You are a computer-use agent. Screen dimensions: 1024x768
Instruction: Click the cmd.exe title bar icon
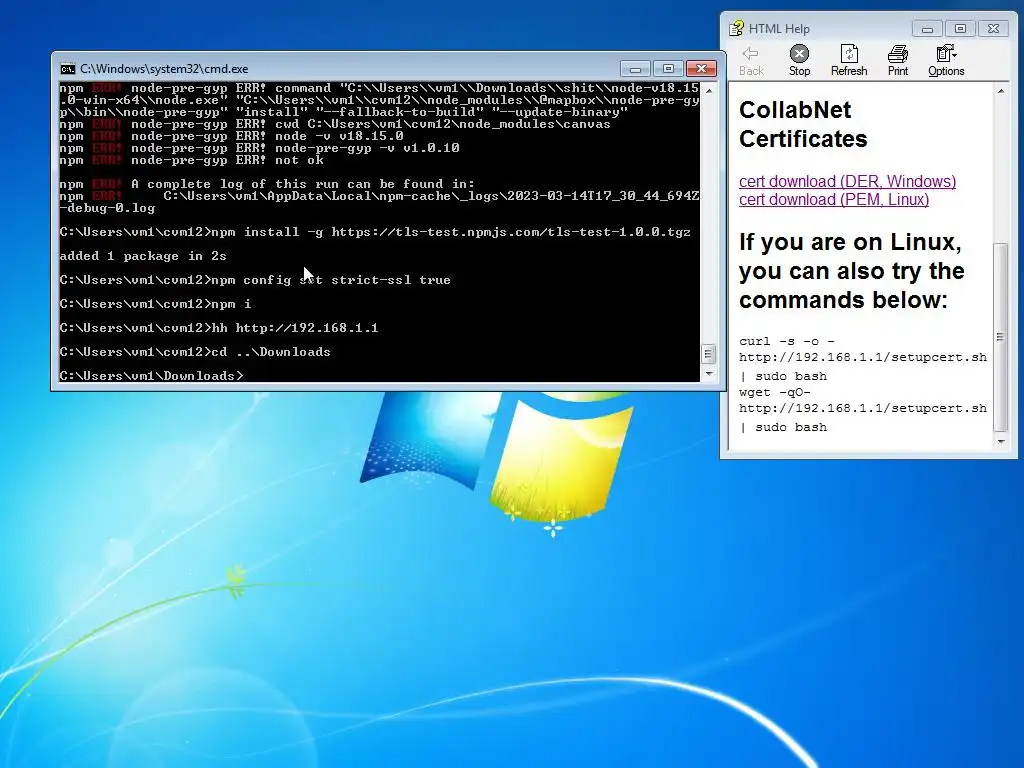click(67, 69)
